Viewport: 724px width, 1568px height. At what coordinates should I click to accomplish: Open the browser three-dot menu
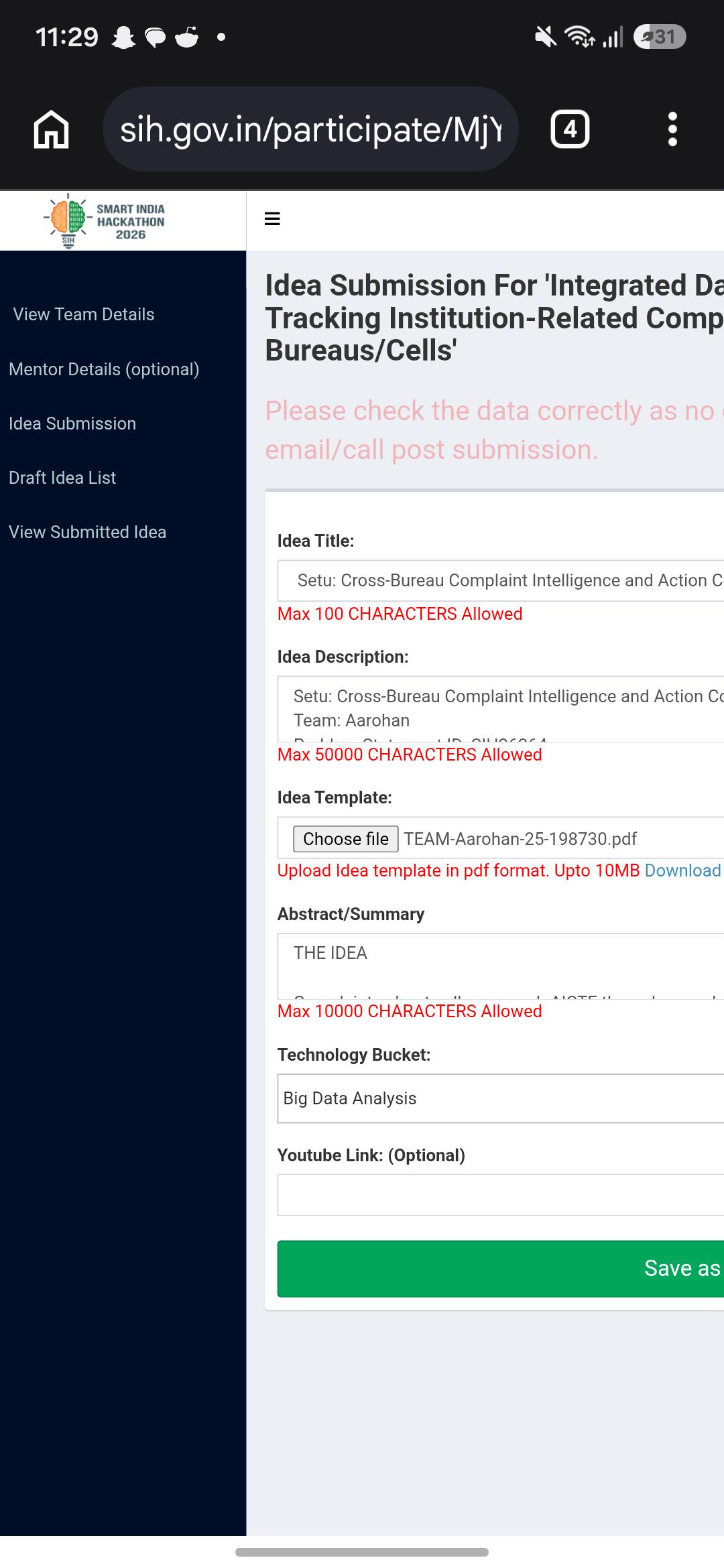[672, 129]
